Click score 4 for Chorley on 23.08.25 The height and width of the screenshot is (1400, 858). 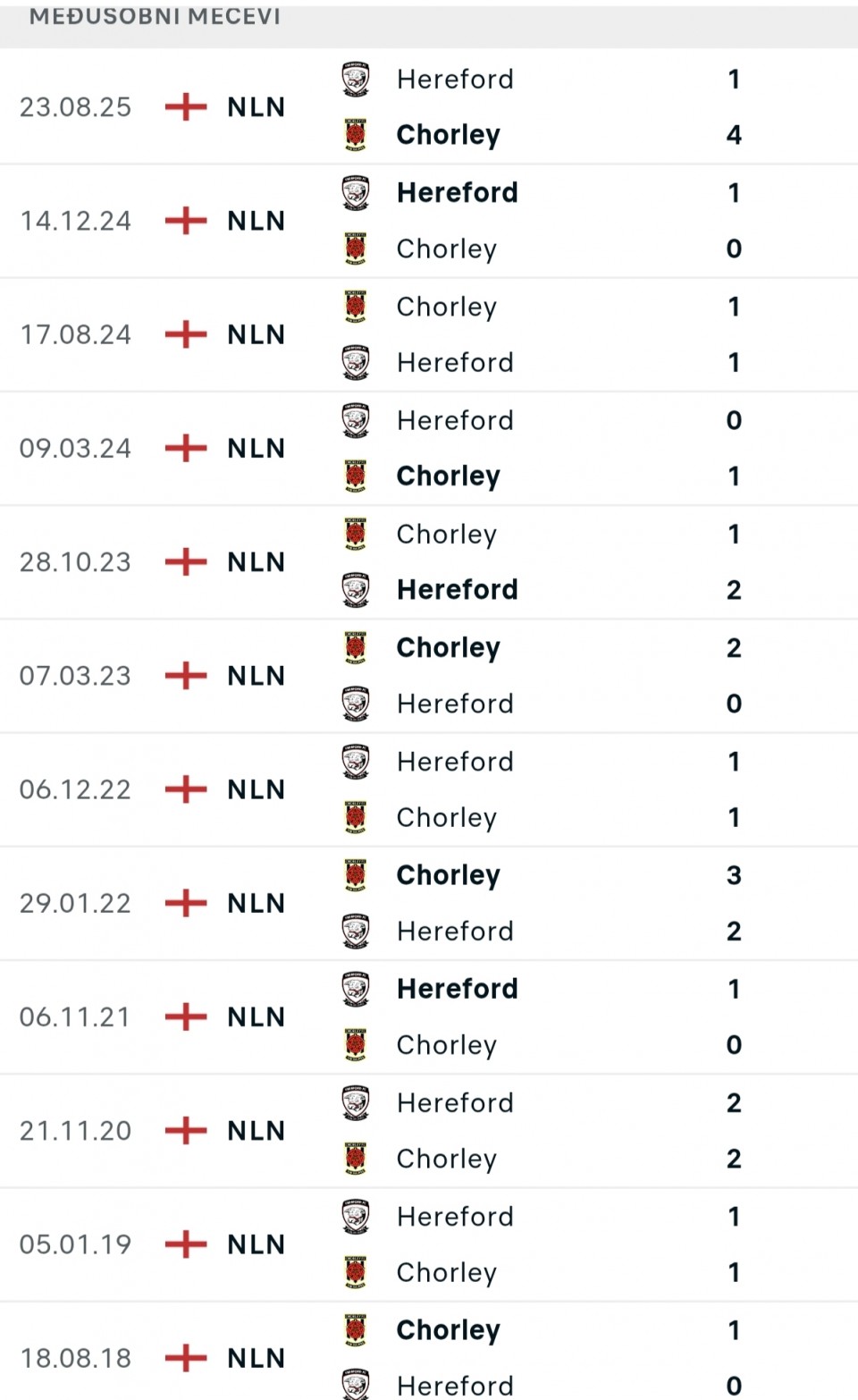click(x=734, y=135)
